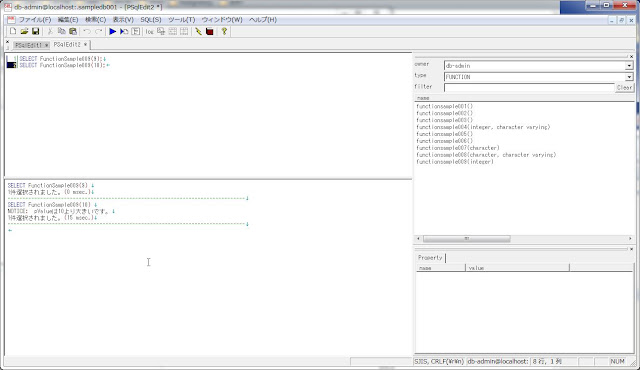
Task: Select functionsample005() in the list
Action: (444, 134)
